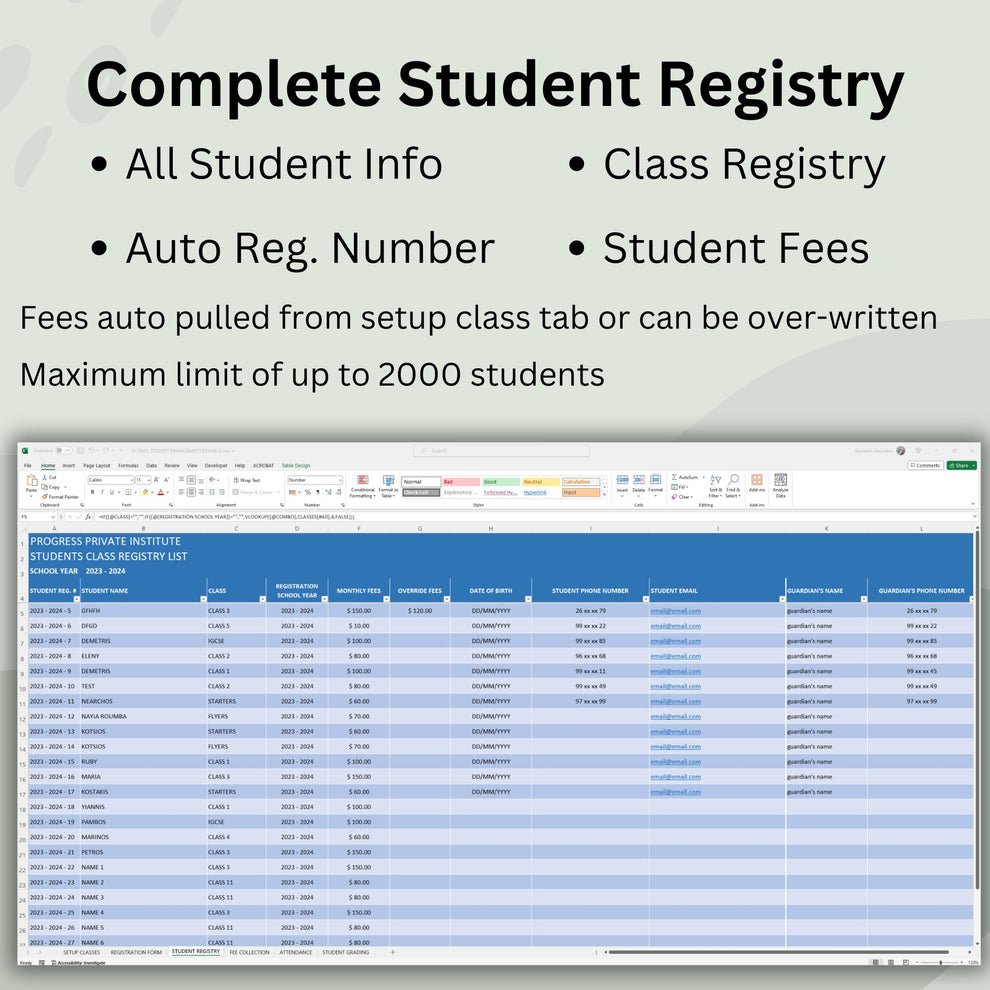Click the Cut scissors icon
The width and height of the screenshot is (990, 990).
coord(45,478)
